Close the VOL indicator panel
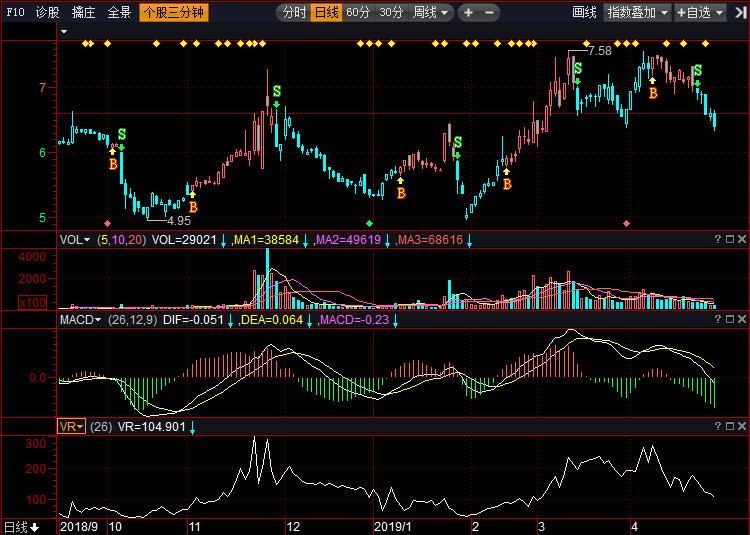The width and height of the screenshot is (750, 535). point(741,239)
